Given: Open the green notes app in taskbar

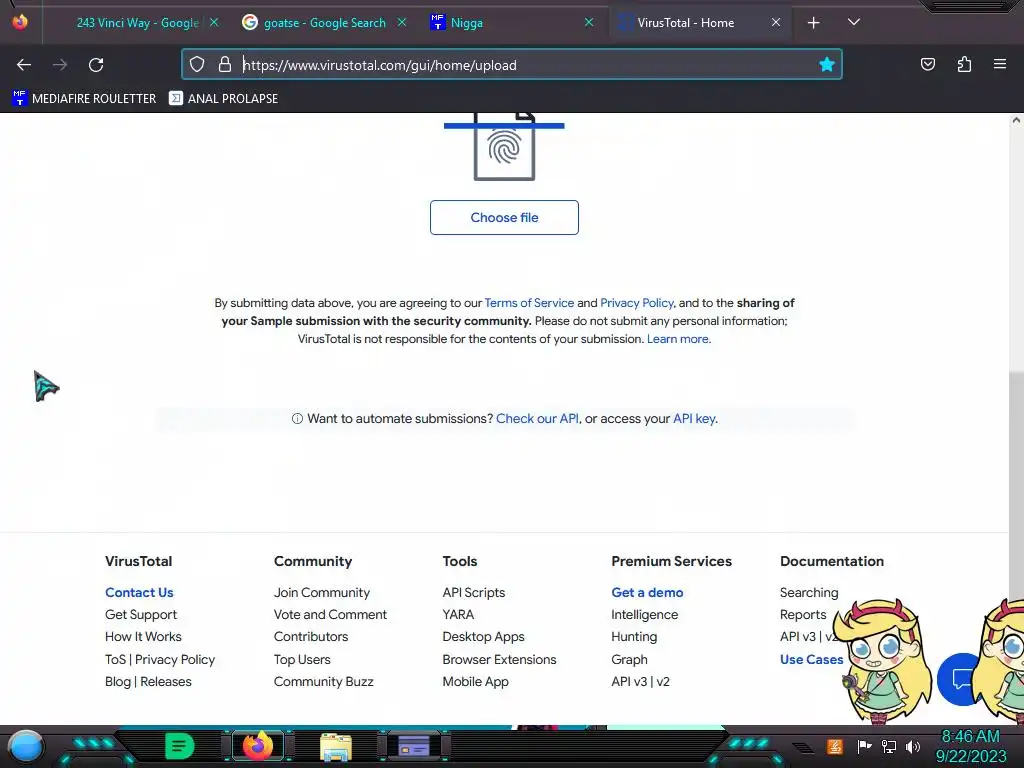Looking at the screenshot, I should click(x=180, y=746).
